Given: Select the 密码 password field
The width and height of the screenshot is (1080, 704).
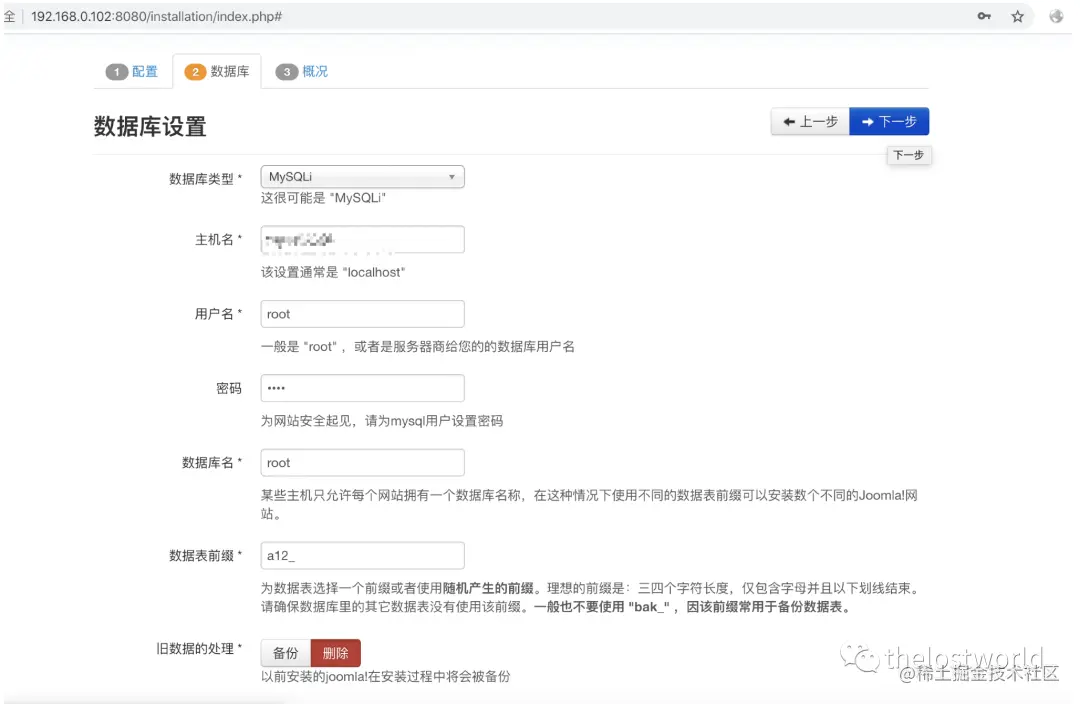Looking at the screenshot, I should [362, 388].
